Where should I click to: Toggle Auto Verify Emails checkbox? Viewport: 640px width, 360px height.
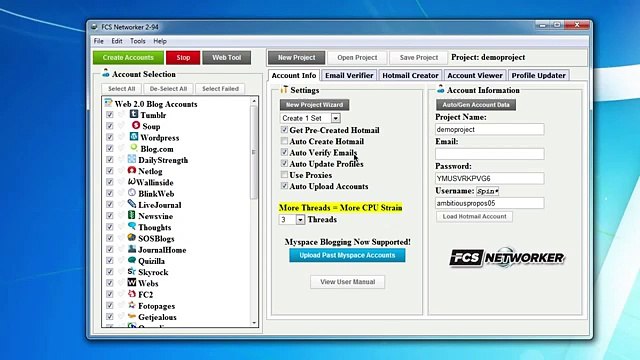pyautogui.click(x=284, y=152)
